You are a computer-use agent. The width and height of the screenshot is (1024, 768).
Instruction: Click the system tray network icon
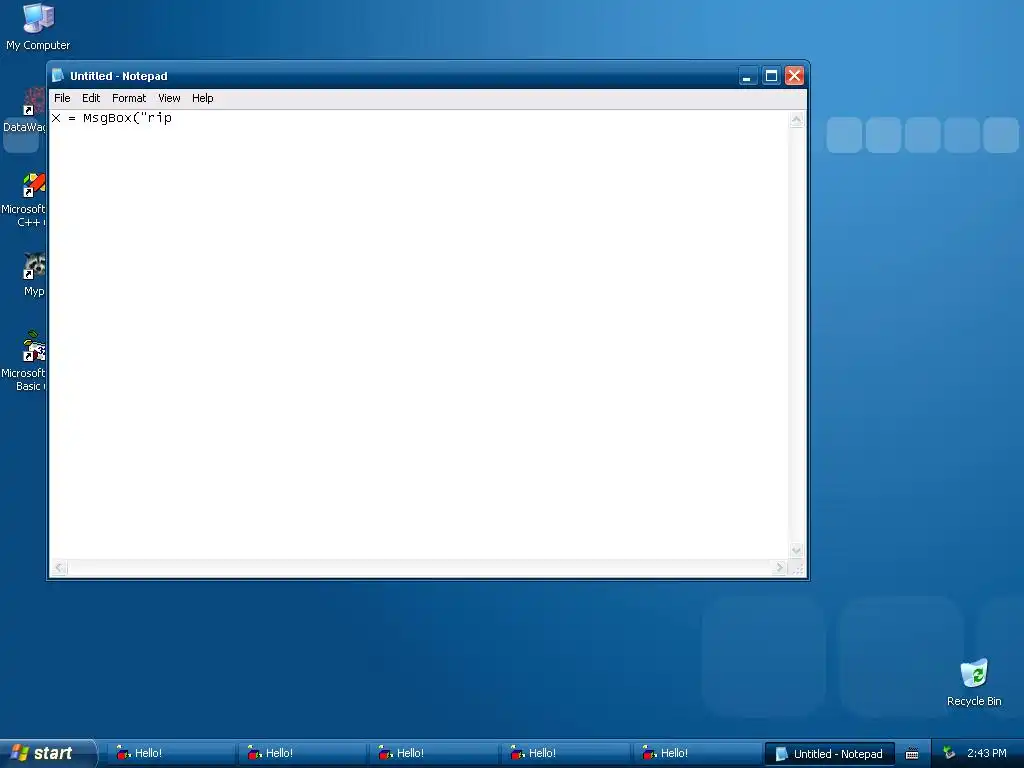[x=949, y=754]
